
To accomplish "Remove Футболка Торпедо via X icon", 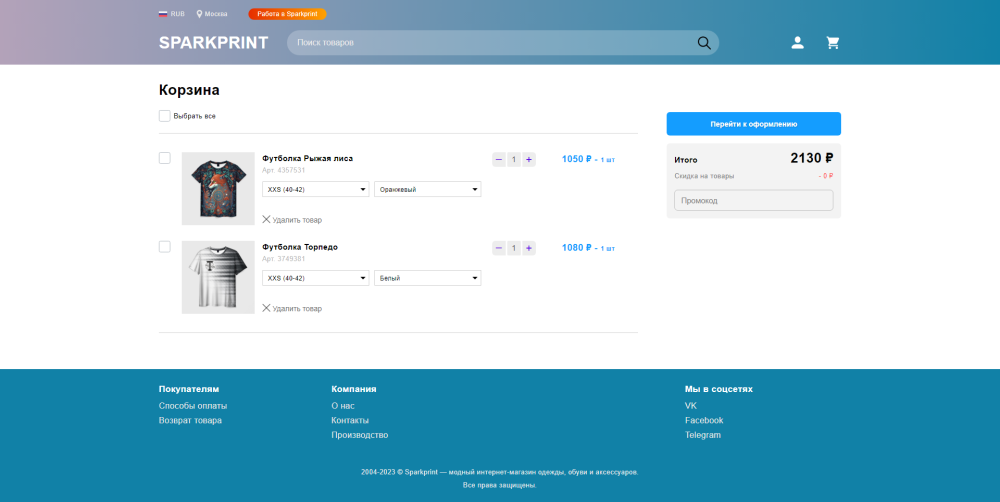I will [x=266, y=308].
